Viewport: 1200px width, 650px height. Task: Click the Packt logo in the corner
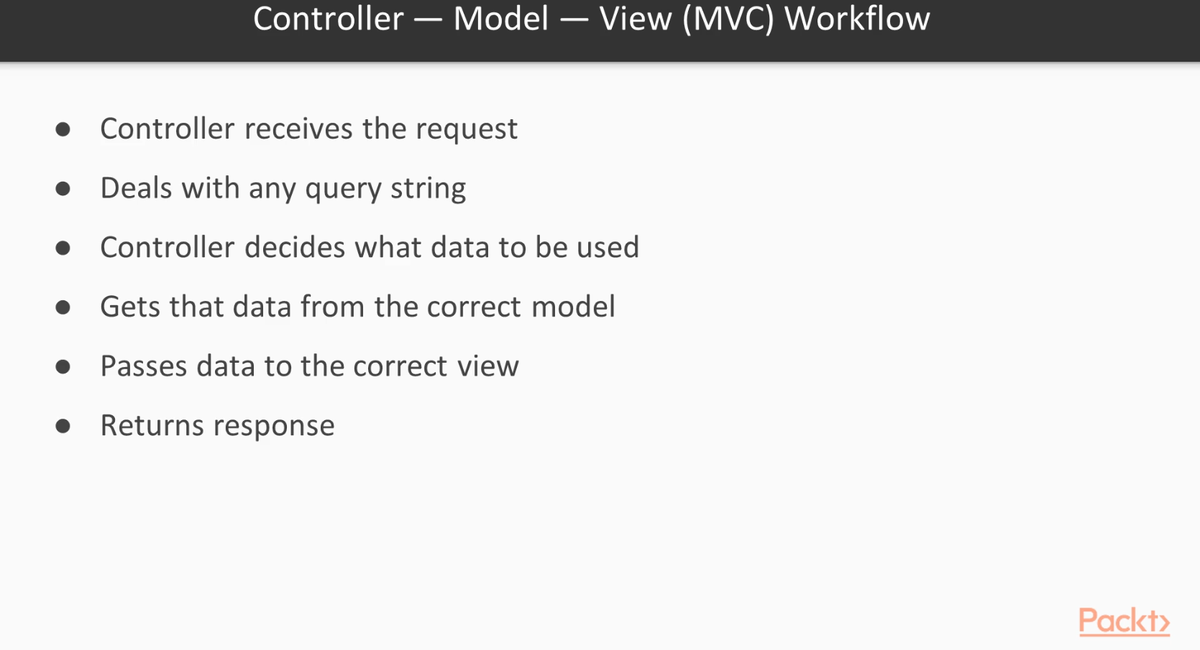tap(1123, 621)
